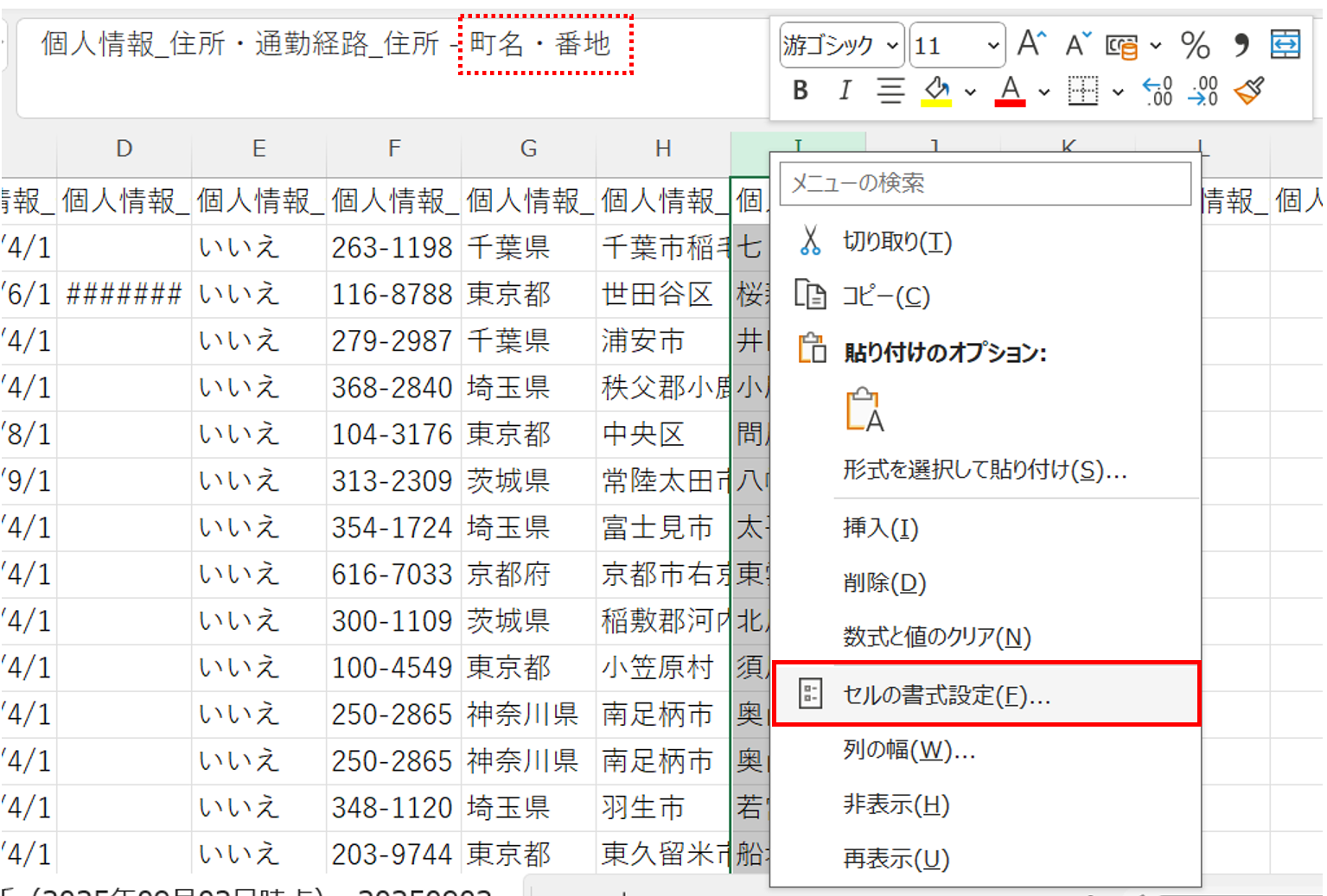Viewport: 1327px width, 896px height.
Task: Toggle italic formatting
Action: (x=845, y=91)
